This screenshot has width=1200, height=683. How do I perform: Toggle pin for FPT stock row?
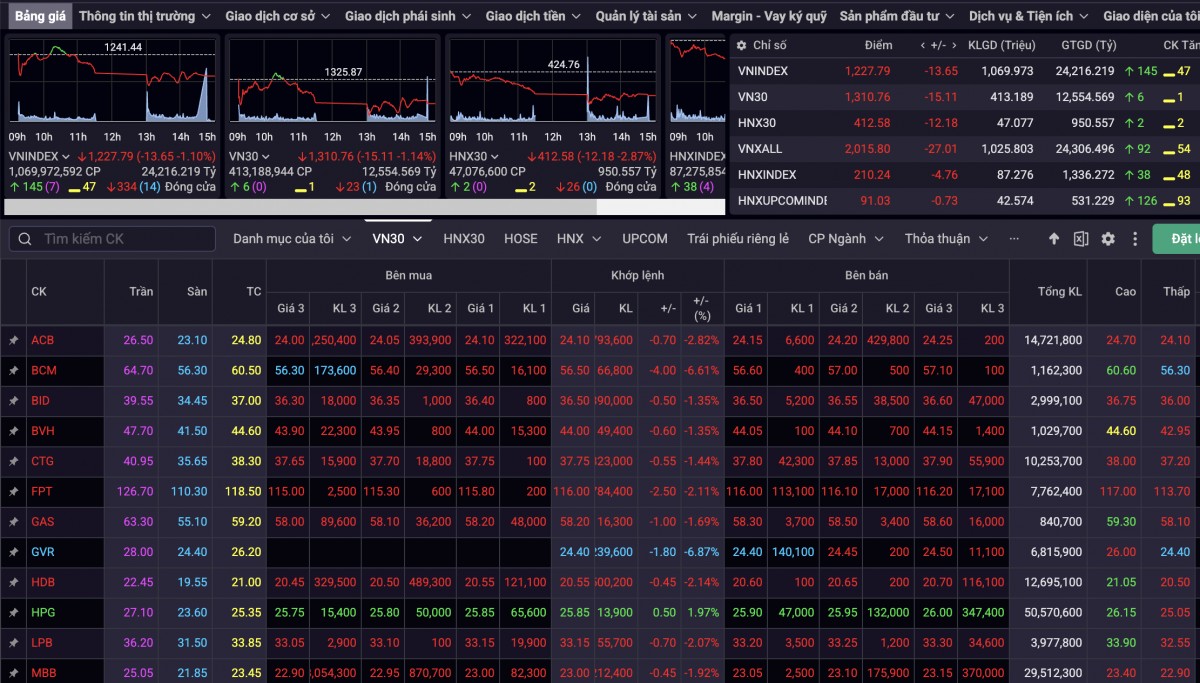pos(14,492)
